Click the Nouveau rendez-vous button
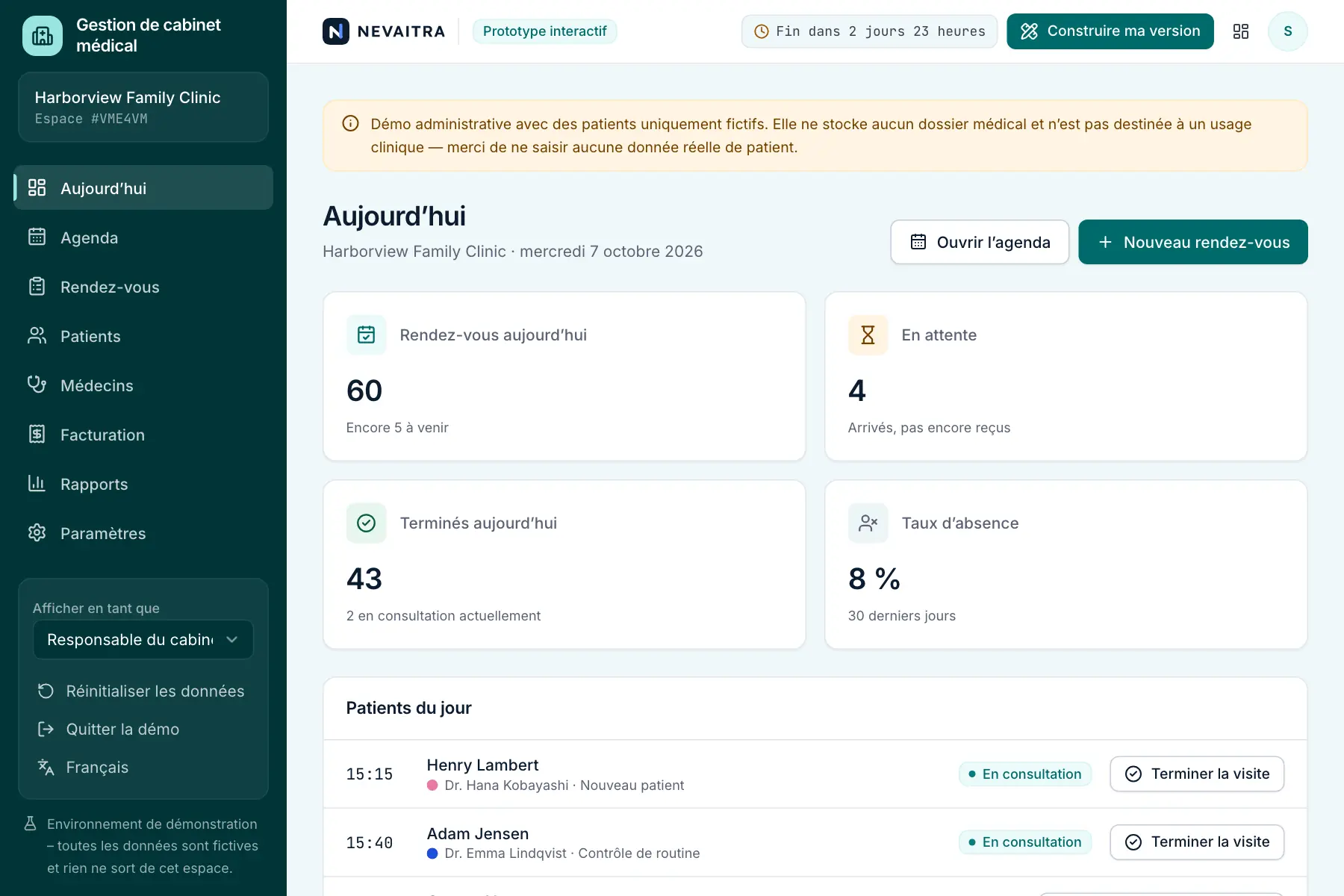This screenshot has height=896, width=1344. [1193, 242]
